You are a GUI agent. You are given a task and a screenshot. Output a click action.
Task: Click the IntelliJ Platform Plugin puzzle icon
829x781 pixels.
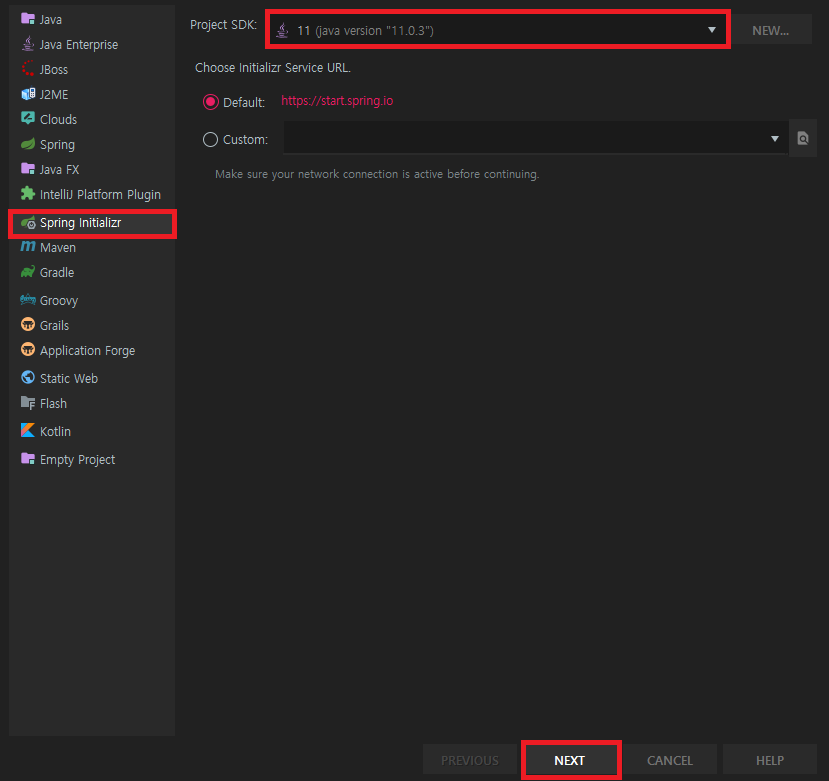27,194
